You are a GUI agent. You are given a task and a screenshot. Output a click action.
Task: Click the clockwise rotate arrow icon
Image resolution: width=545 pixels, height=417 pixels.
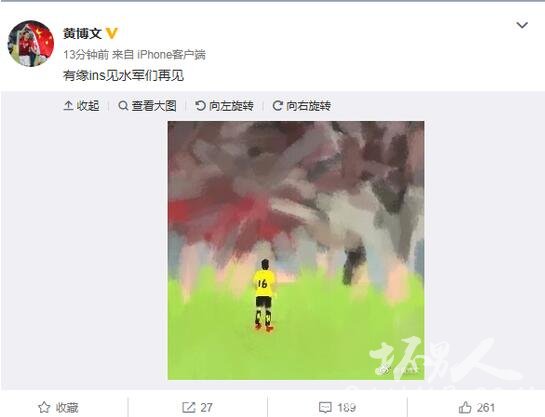click(x=277, y=106)
